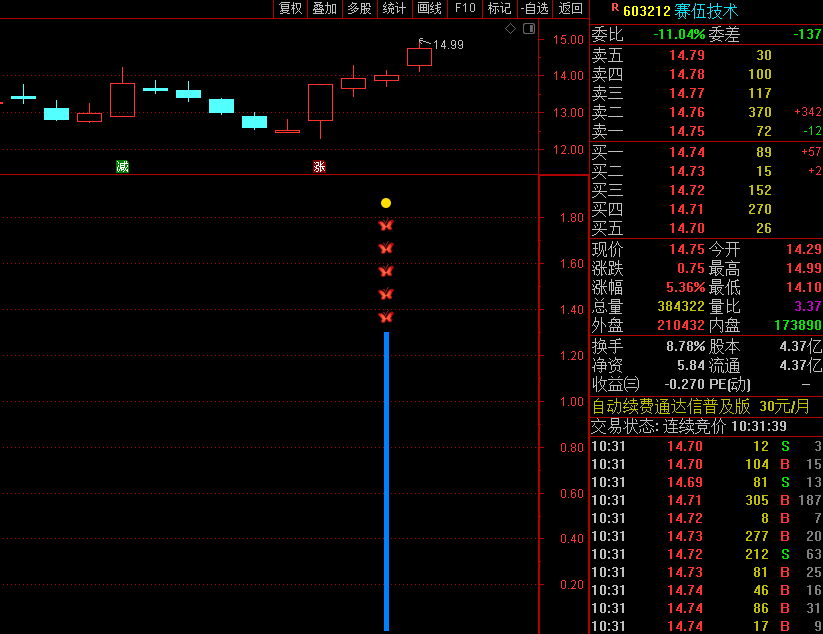
Task: Click the 返回 back button
Action: click(x=570, y=9)
